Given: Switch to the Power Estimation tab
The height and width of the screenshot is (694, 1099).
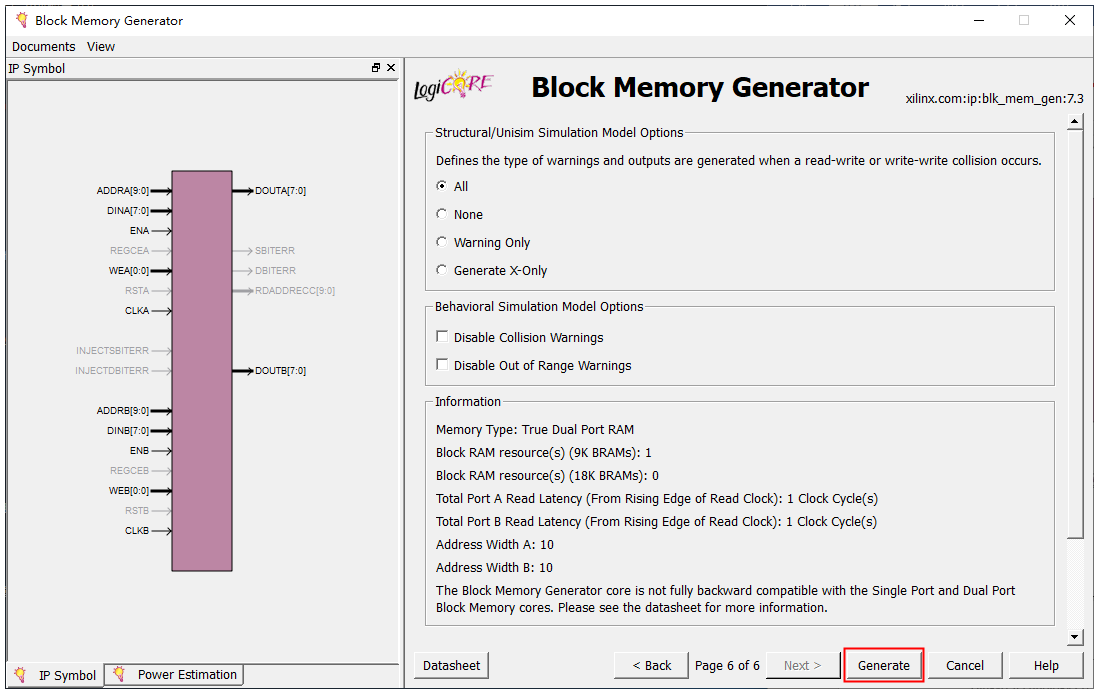Looking at the screenshot, I should [x=175, y=675].
